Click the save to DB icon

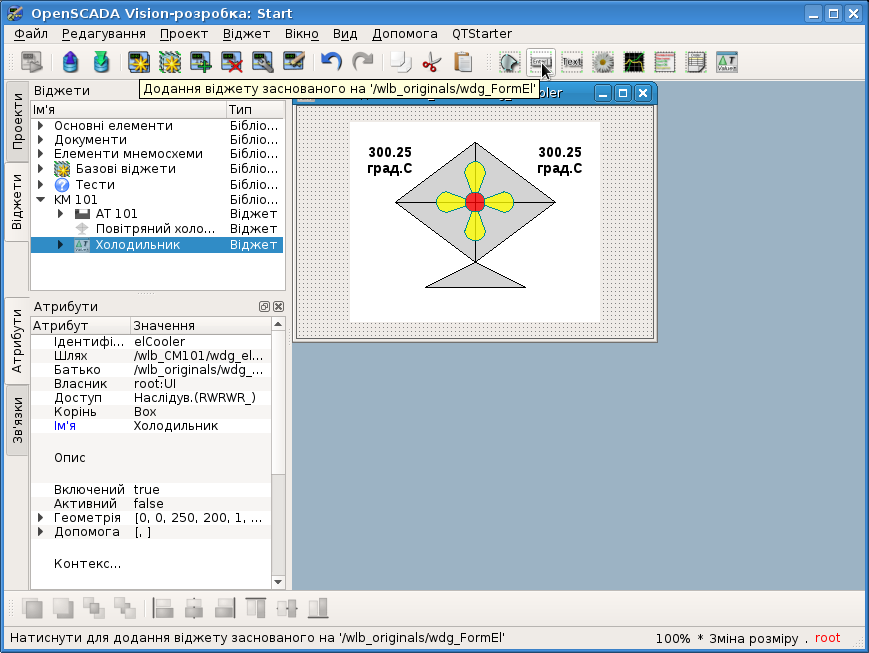click(101, 62)
